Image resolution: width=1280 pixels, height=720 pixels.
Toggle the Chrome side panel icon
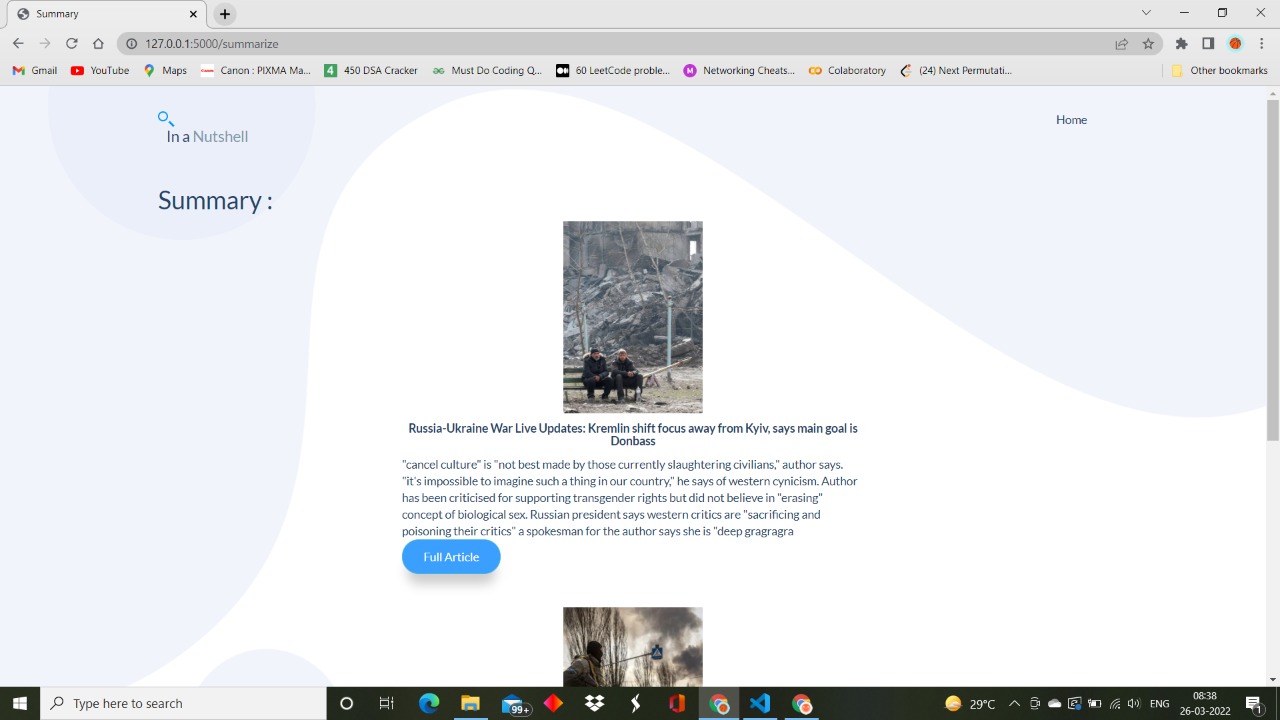pos(1208,43)
